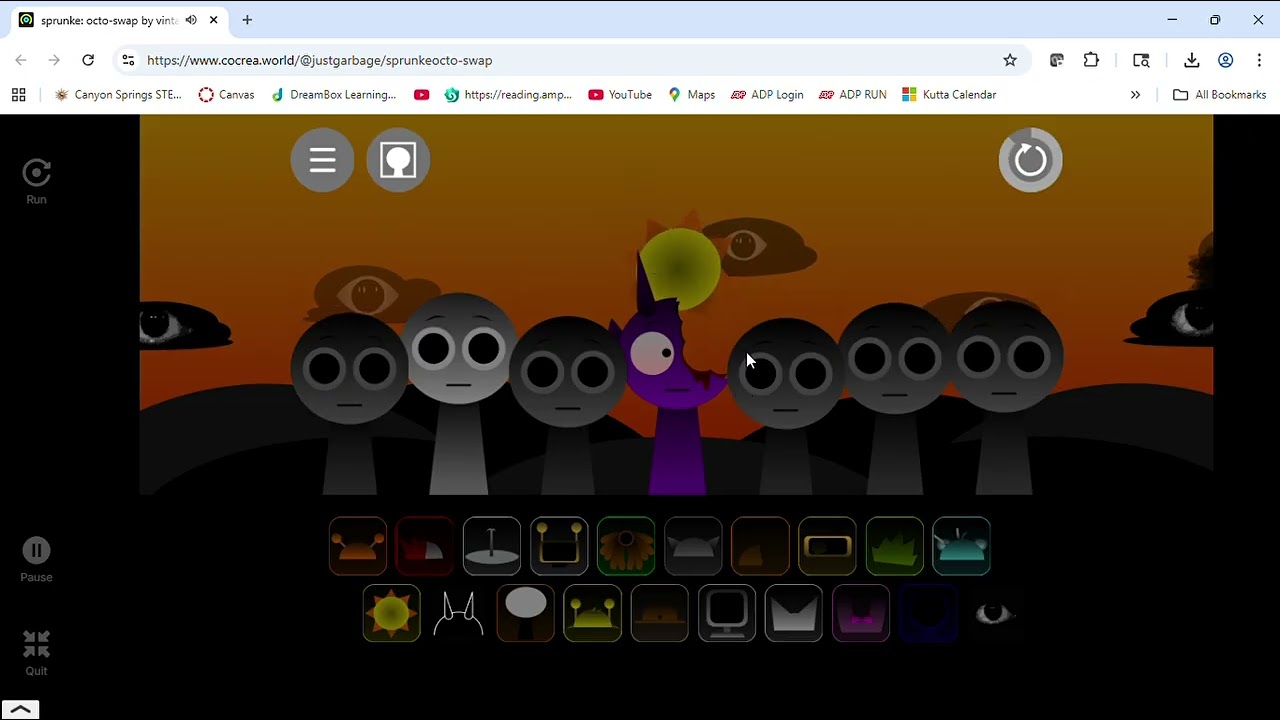The width and height of the screenshot is (1280, 720).
Task: Open the ADP RUN bookmark
Action: pyautogui.click(x=853, y=95)
